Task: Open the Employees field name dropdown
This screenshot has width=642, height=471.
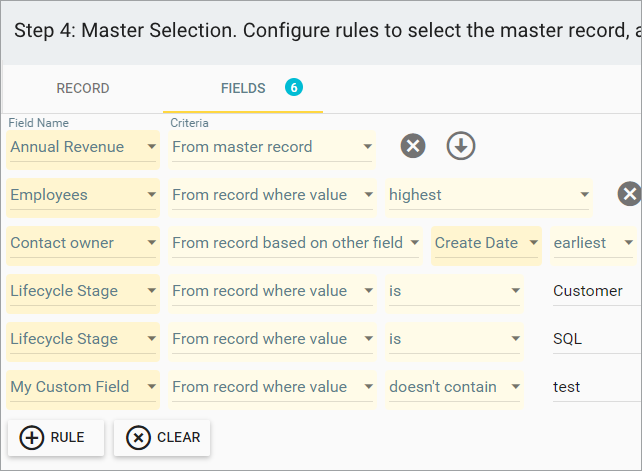Action: pos(82,195)
